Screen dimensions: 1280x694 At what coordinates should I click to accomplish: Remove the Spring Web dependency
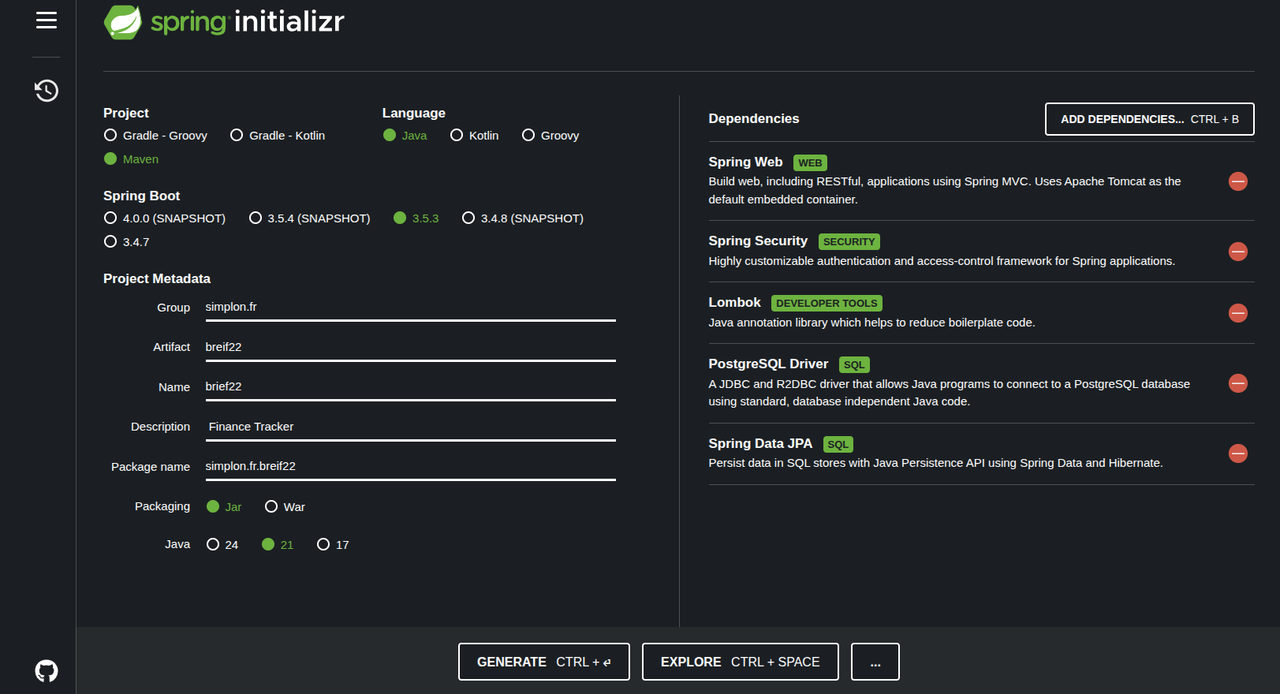pos(1238,181)
